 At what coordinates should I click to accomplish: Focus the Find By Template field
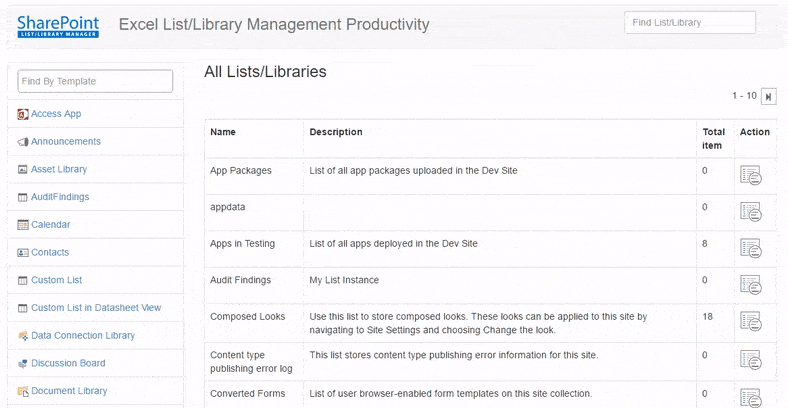pos(95,81)
